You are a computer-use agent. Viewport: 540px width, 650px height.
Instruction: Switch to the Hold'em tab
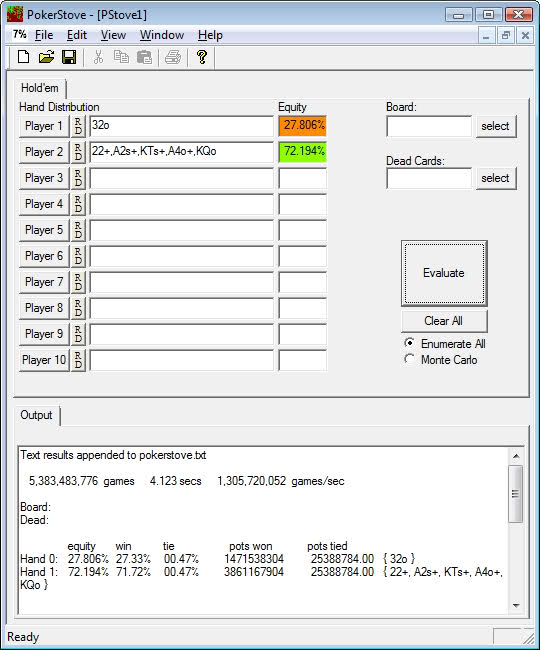pos(40,88)
